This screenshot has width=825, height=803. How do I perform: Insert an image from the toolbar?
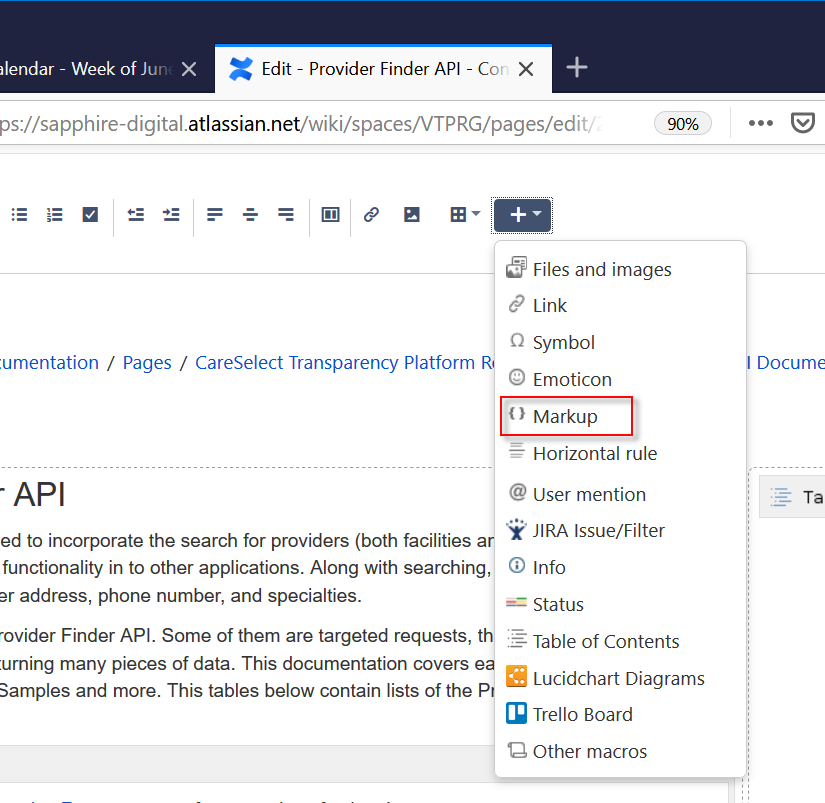(411, 215)
